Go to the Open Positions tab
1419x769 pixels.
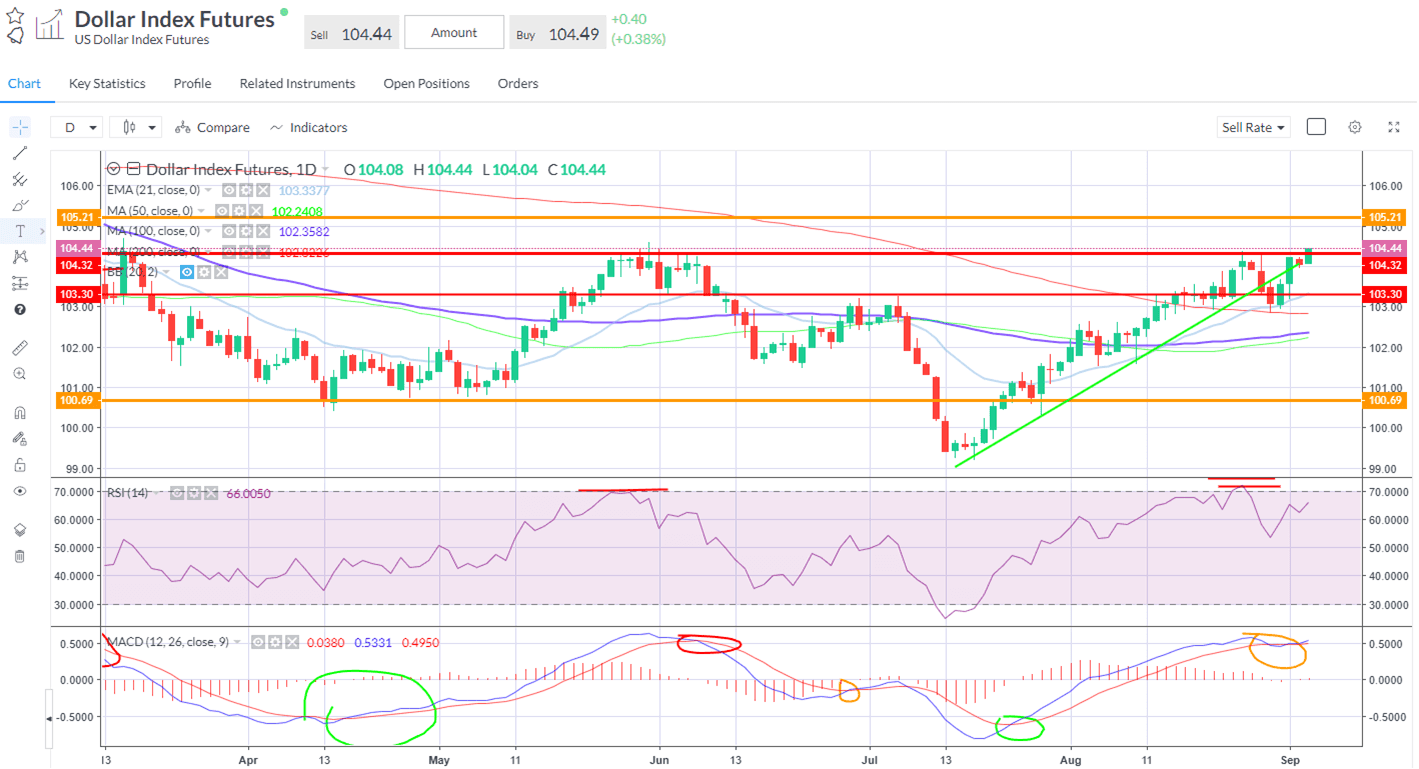[x=426, y=84]
